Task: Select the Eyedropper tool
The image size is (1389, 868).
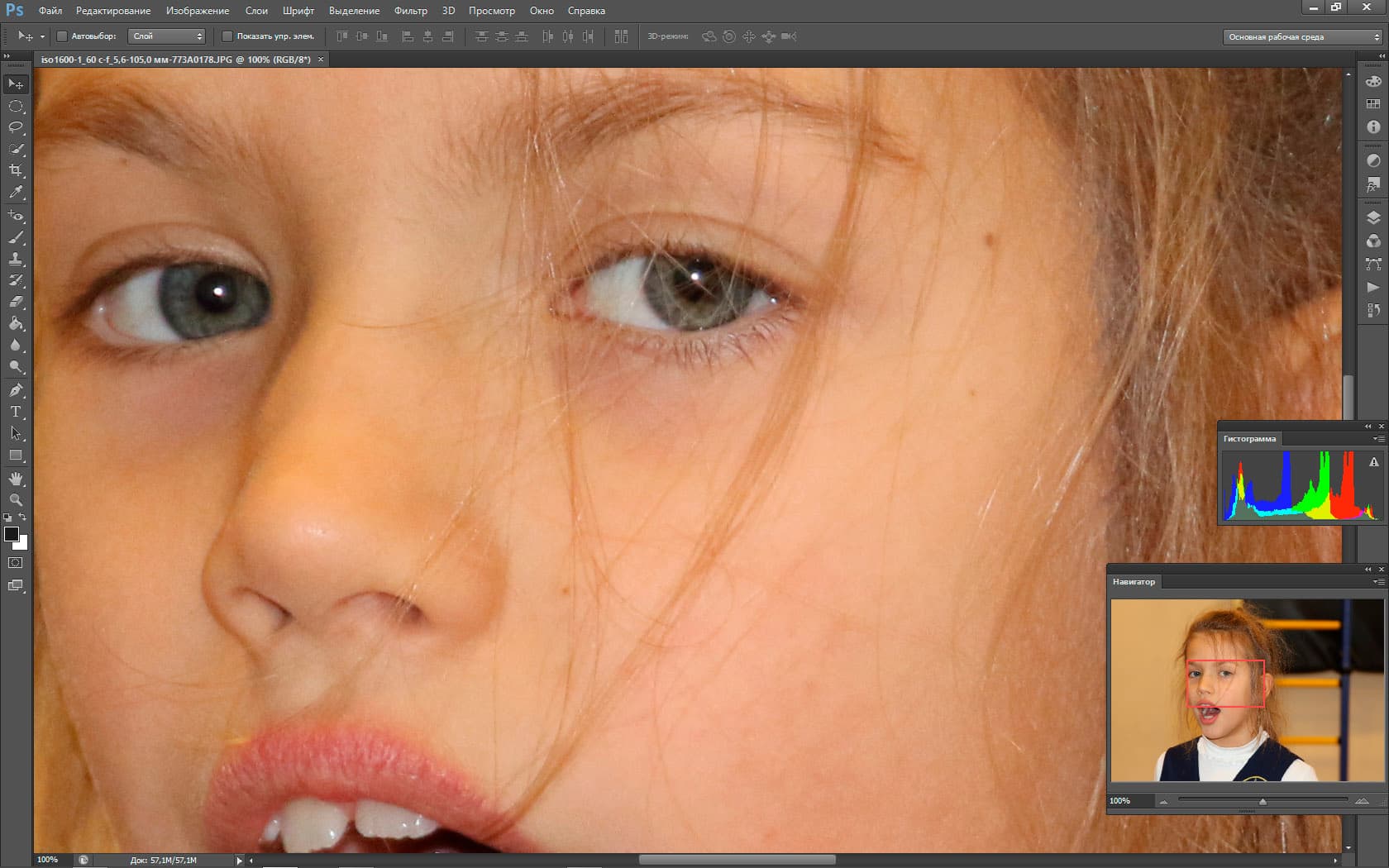Action: click(x=16, y=192)
